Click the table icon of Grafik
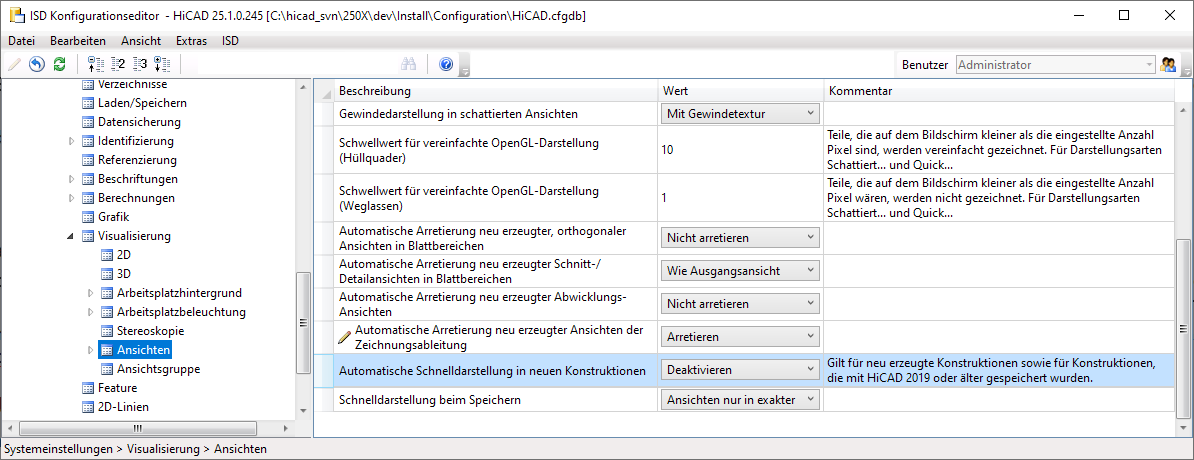 88,217
